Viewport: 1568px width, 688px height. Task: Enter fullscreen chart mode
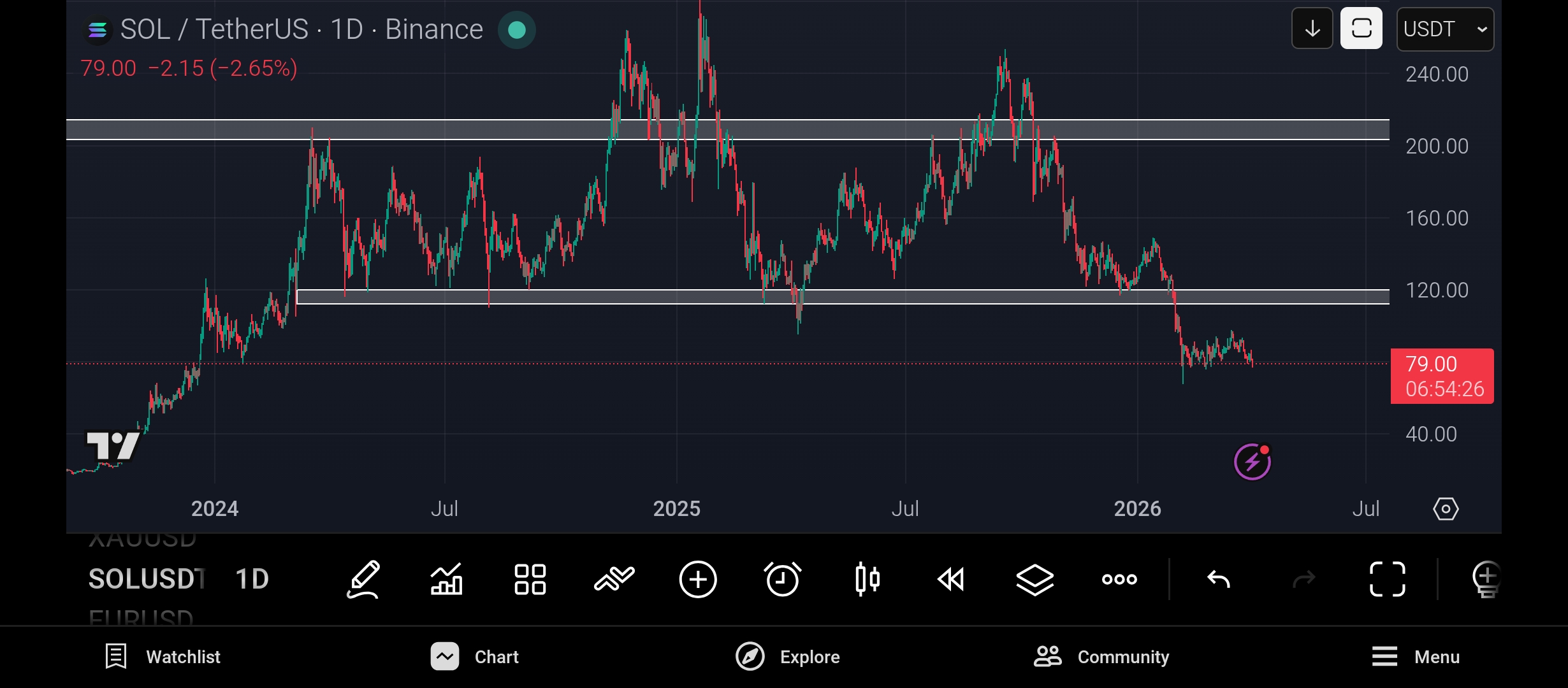click(x=1388, y=579)
